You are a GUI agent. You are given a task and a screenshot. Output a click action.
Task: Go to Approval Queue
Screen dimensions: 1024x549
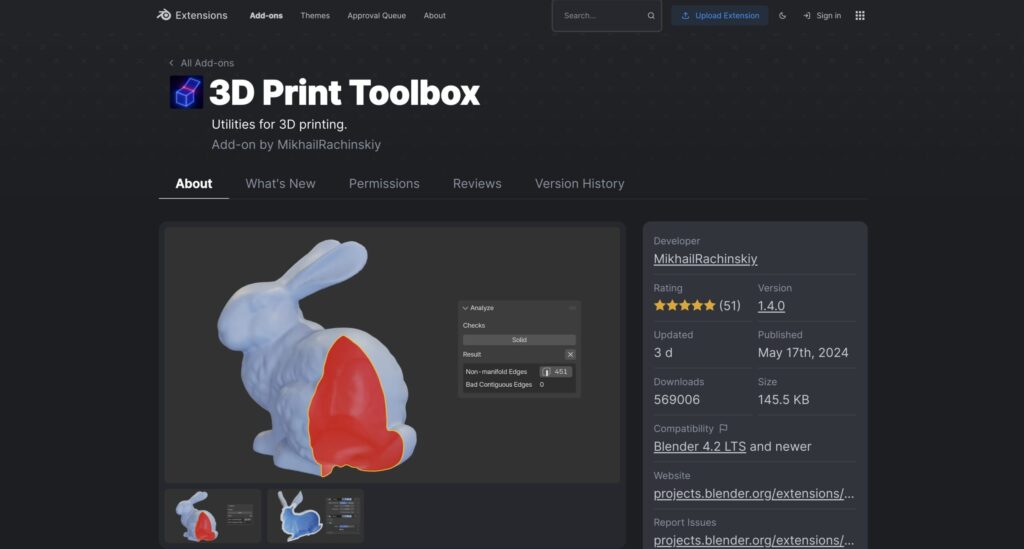tap(376, 16)
